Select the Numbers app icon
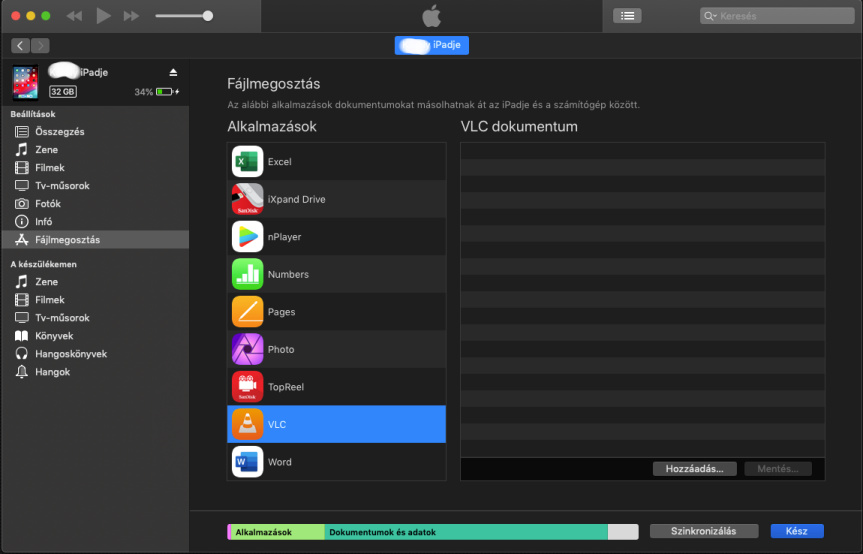This screenshot has width=863, height=554. pos(247,274)
